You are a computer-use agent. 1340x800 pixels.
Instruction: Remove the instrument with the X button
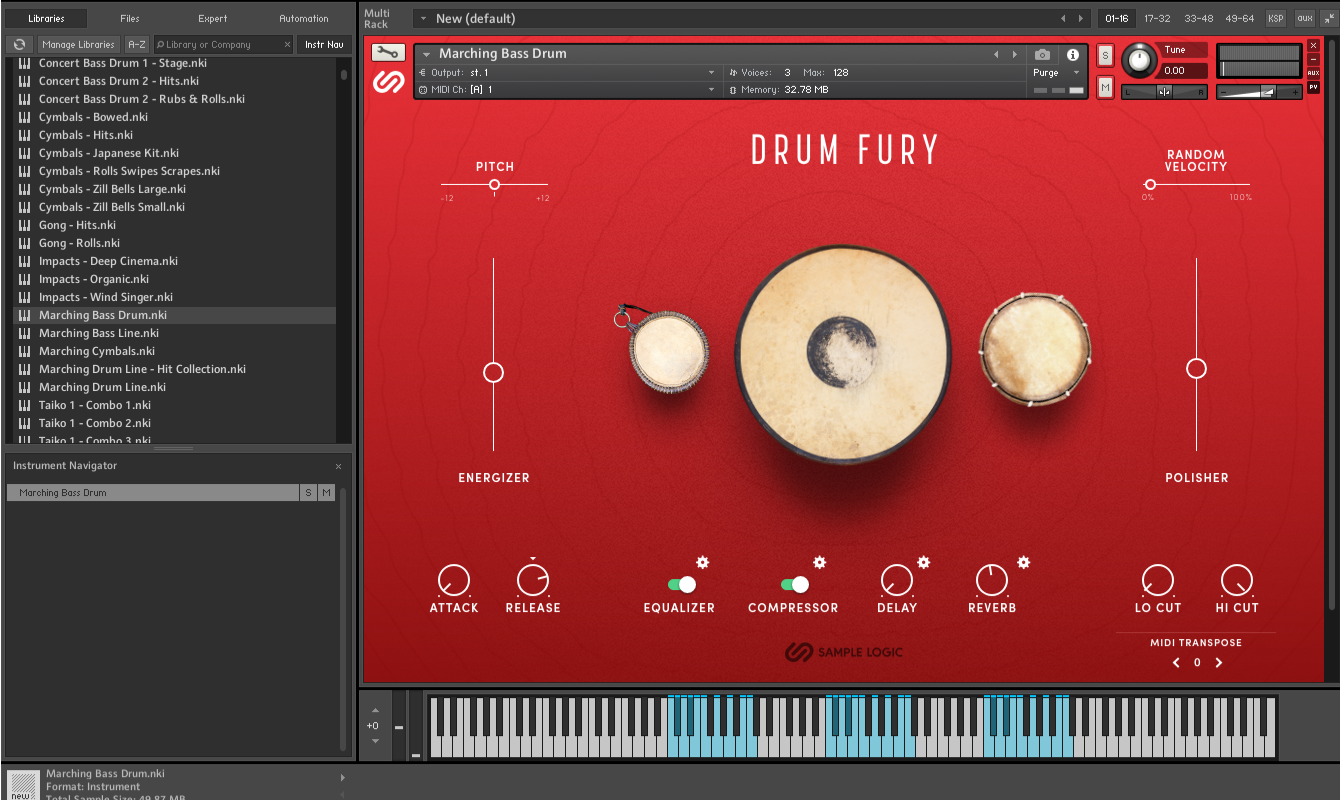(1314, 45)
